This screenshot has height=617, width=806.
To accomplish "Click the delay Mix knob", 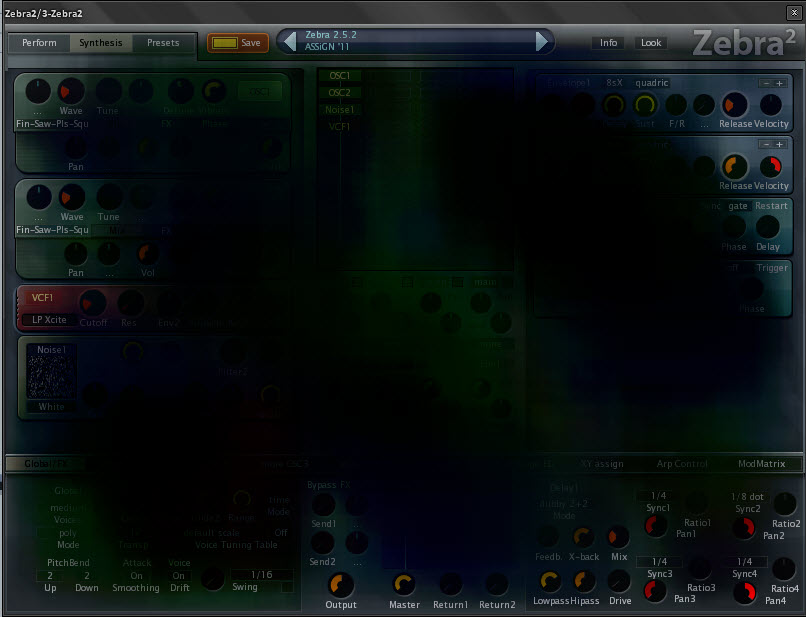I will 618,537.
